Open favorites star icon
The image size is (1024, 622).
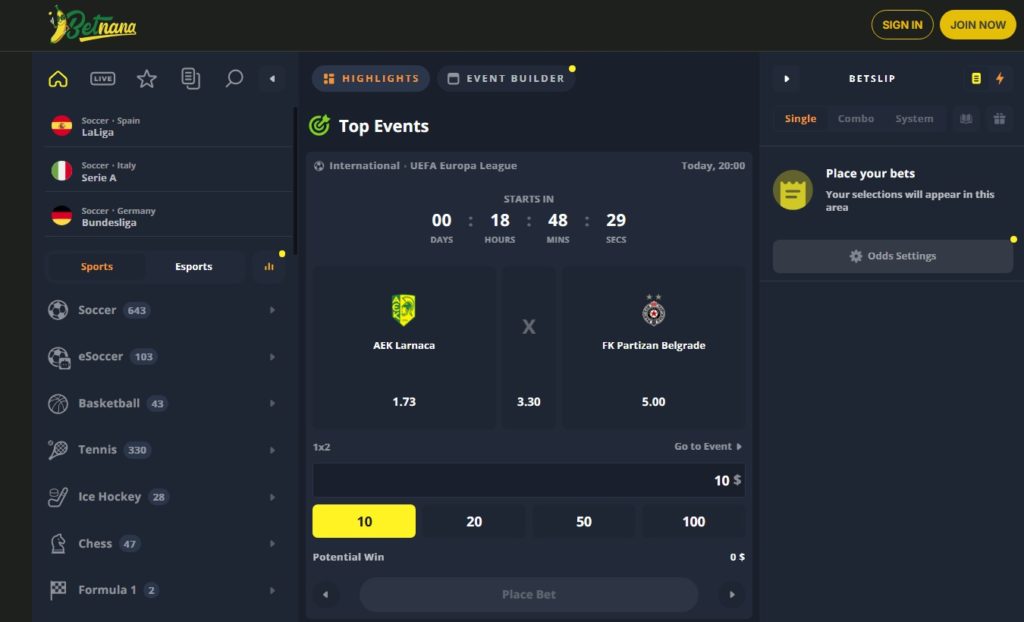click(x=147, y=79)
